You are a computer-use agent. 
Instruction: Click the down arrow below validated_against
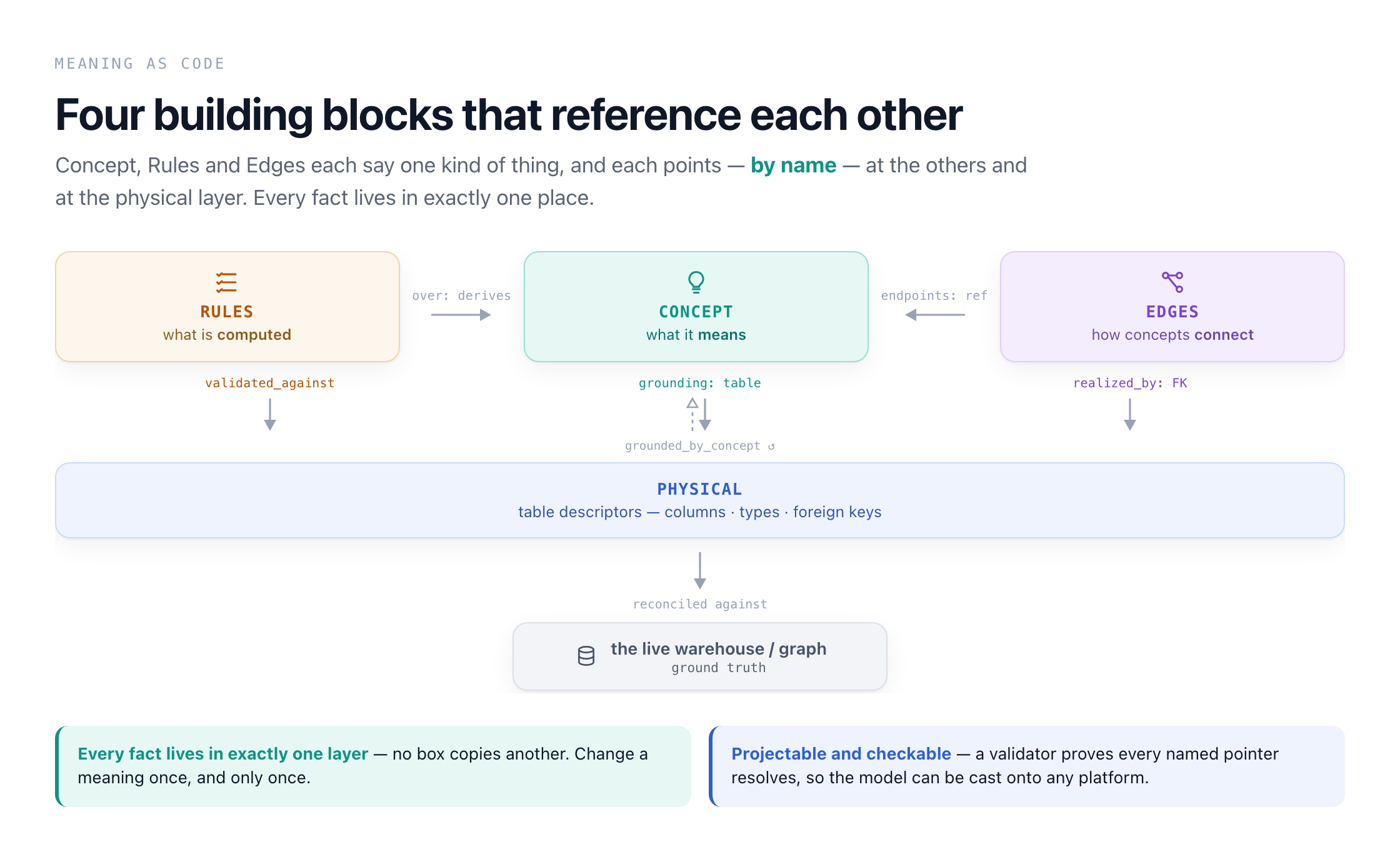tap(270, 415)
